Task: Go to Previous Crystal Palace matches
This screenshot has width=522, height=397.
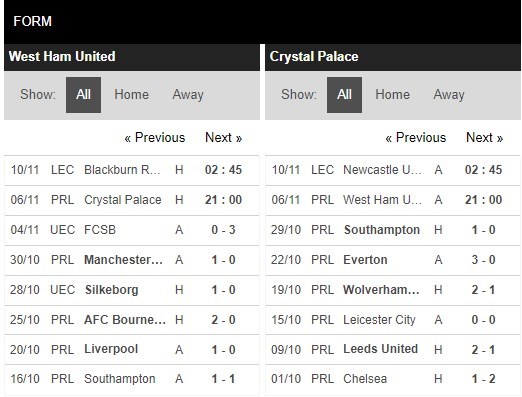Action: coord(416,137)
